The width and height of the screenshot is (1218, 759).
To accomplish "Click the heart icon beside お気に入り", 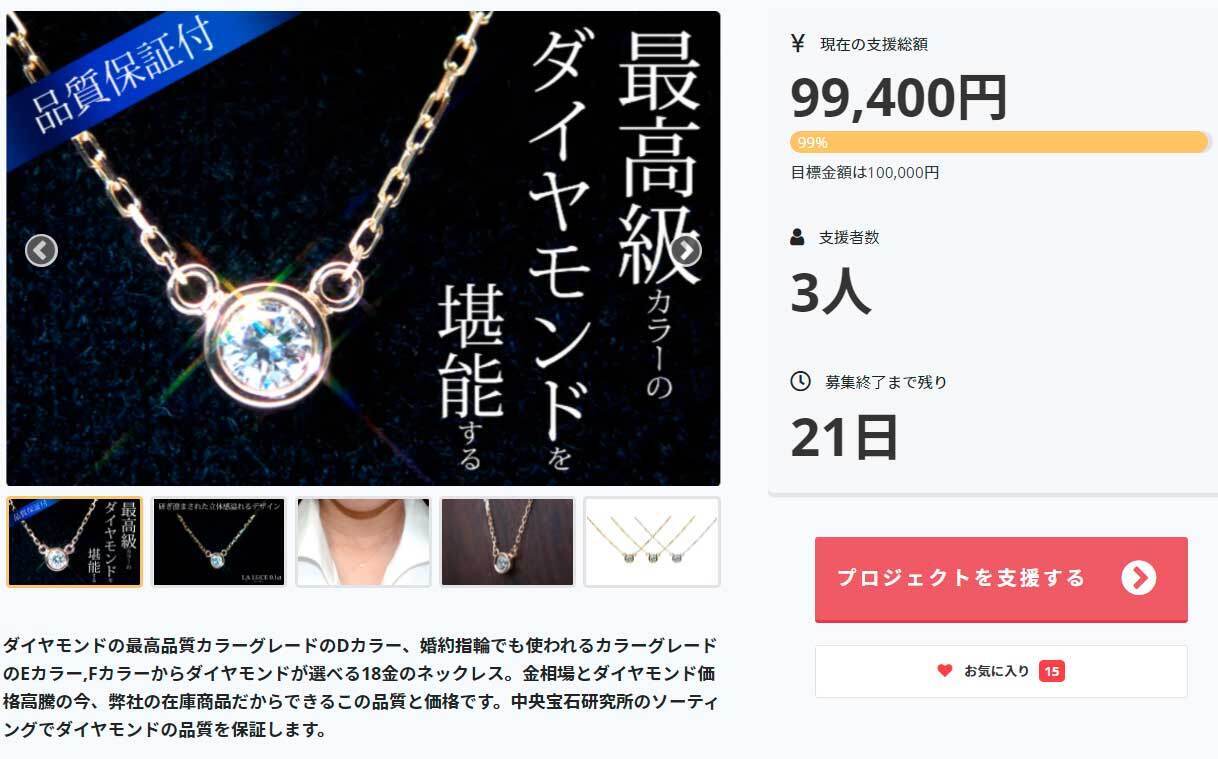I will point(945,671).
